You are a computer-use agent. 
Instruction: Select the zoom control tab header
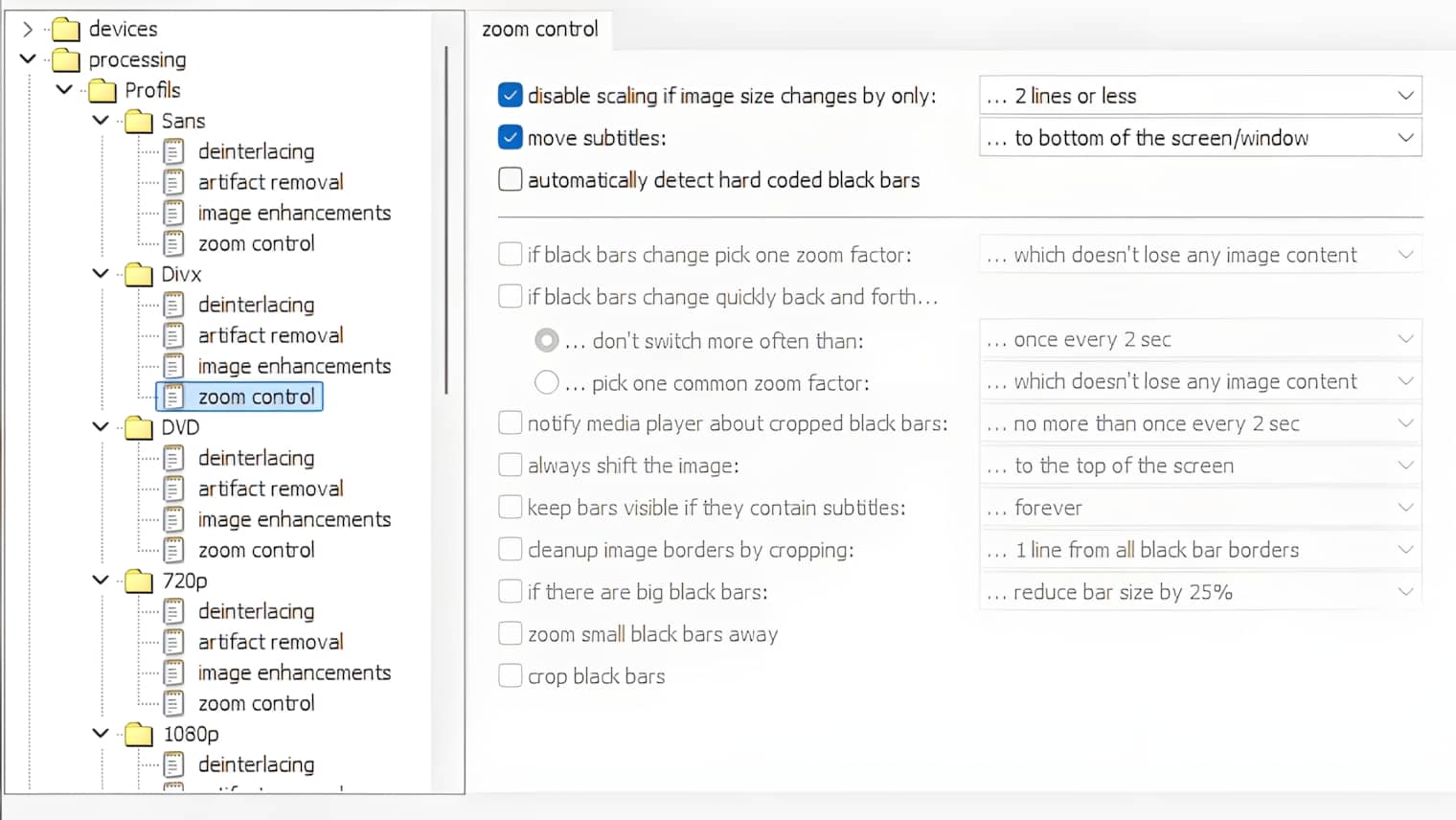pyautogui.click(x=540, y=30)
